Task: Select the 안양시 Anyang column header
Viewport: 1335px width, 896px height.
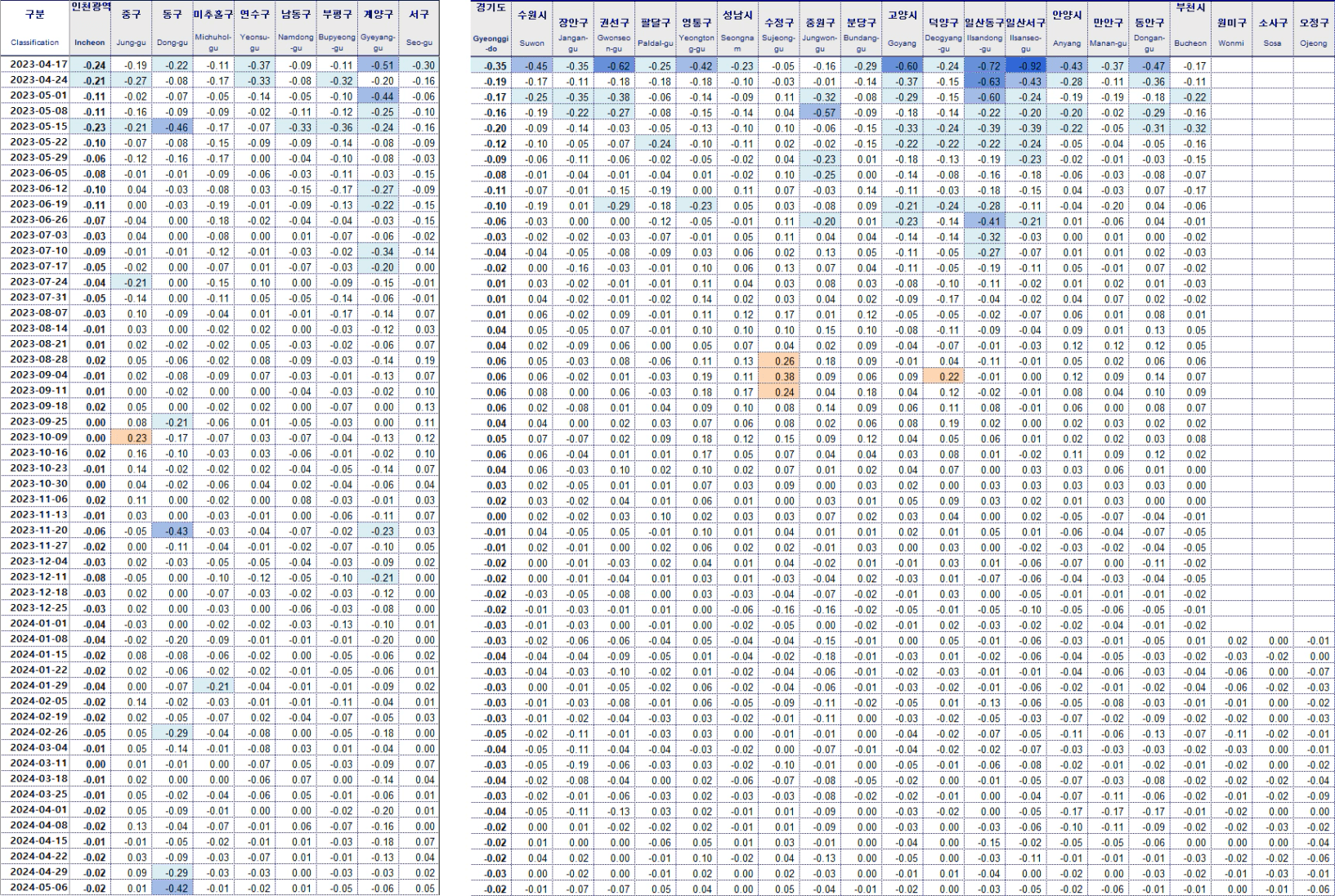Action: point(1067,28)
